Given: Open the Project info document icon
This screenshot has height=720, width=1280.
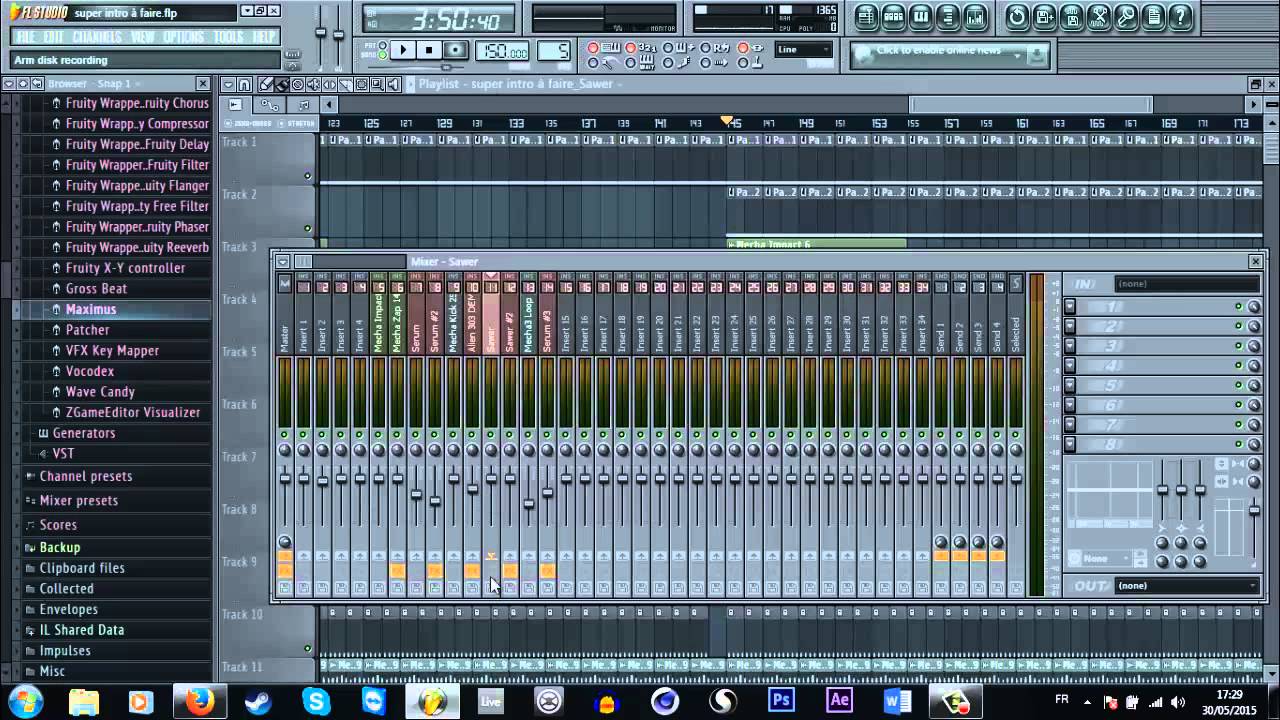Looking at the screenshot, I should click(x=1153, y=16).
